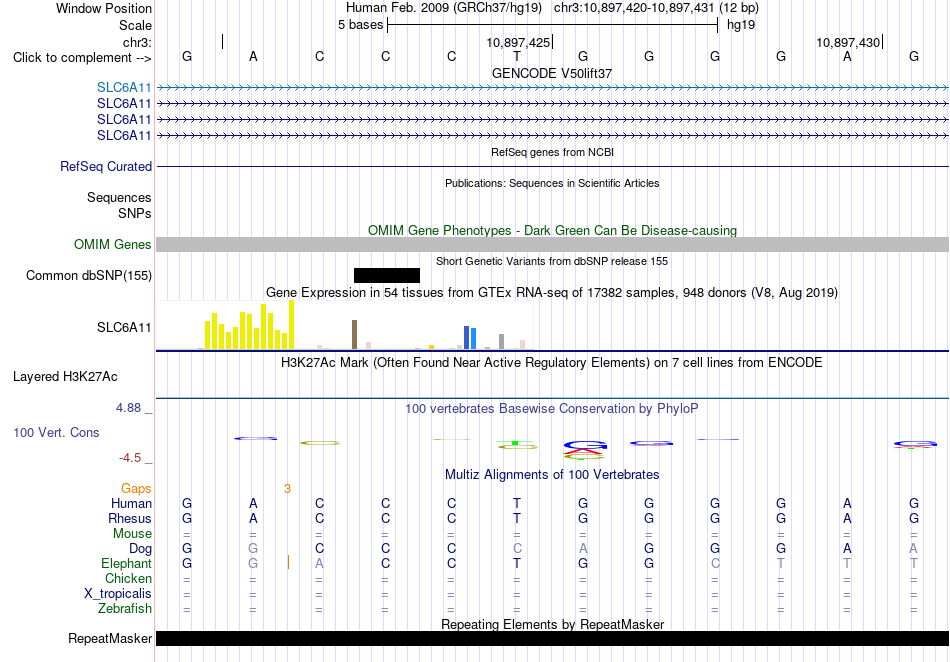The image size is (950, 662).
Task: Click the orange '3' gap count
Action: coord(287,489)
